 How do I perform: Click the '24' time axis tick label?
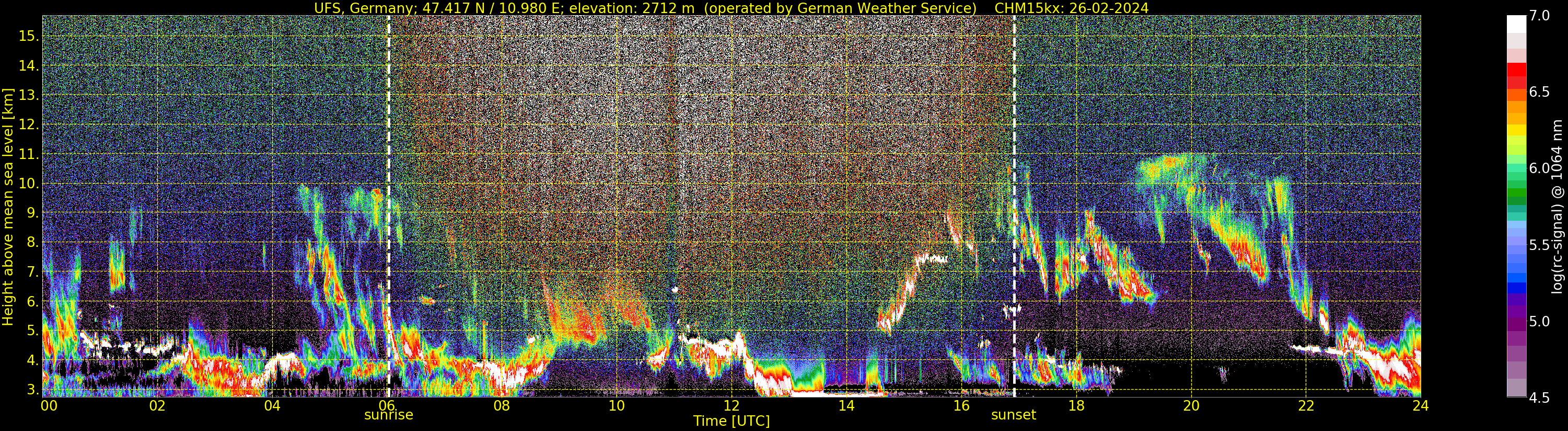coord(1421,405)
